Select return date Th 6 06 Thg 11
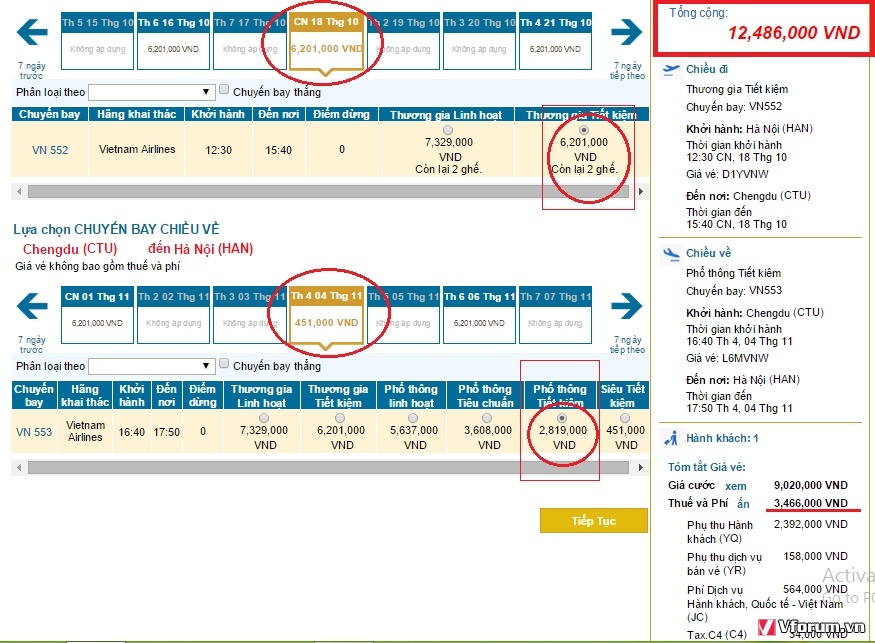The height and width of the screenshot is (643, 875). click(x=479, y=315)
